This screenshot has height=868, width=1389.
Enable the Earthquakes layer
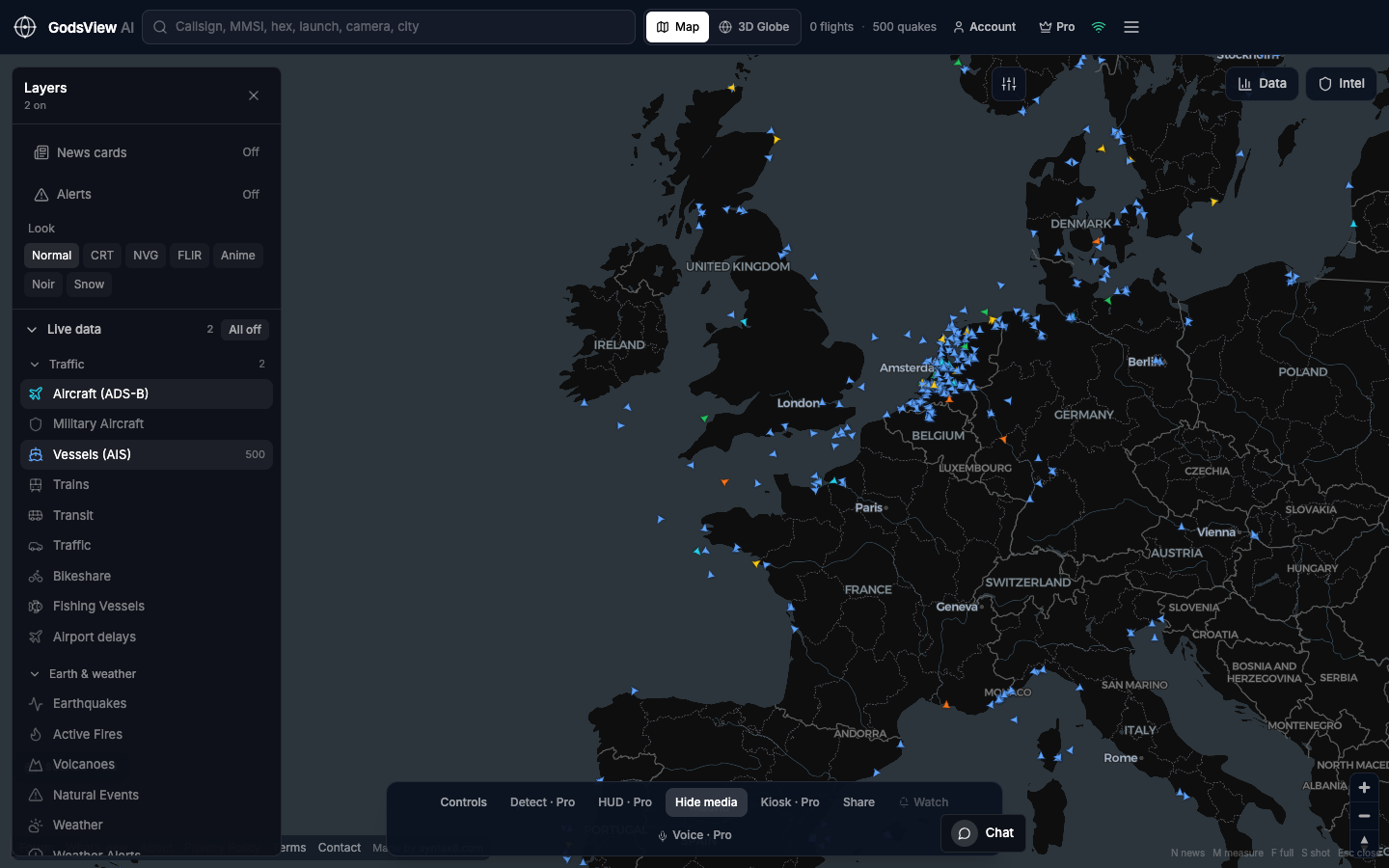pos(147,704)
